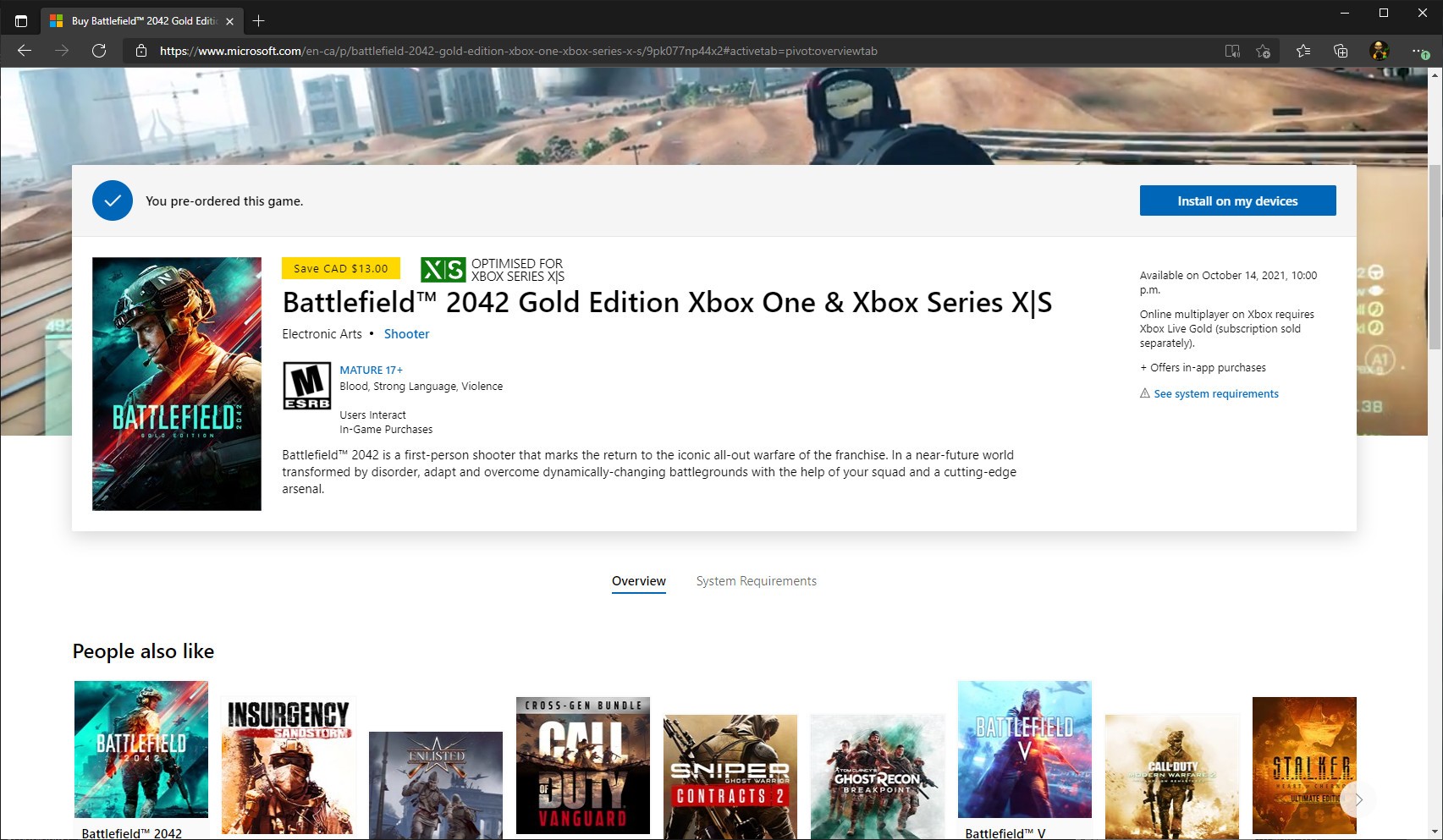This screenshot has height=840, width=1443.
Task: Open Insurgency Sandstorm game tile
Action: 289,766
